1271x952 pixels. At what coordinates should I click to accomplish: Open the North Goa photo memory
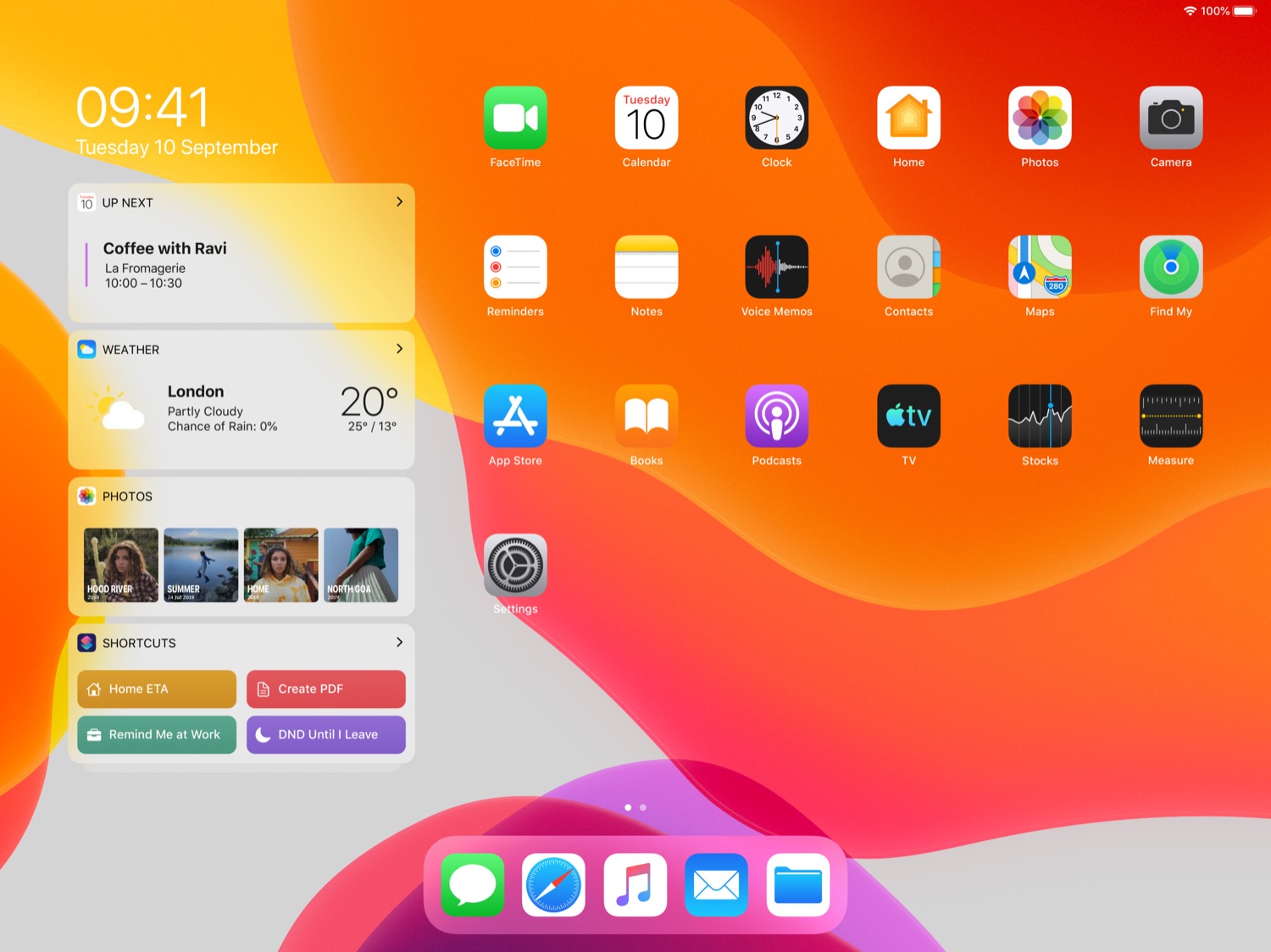(361, 565)
